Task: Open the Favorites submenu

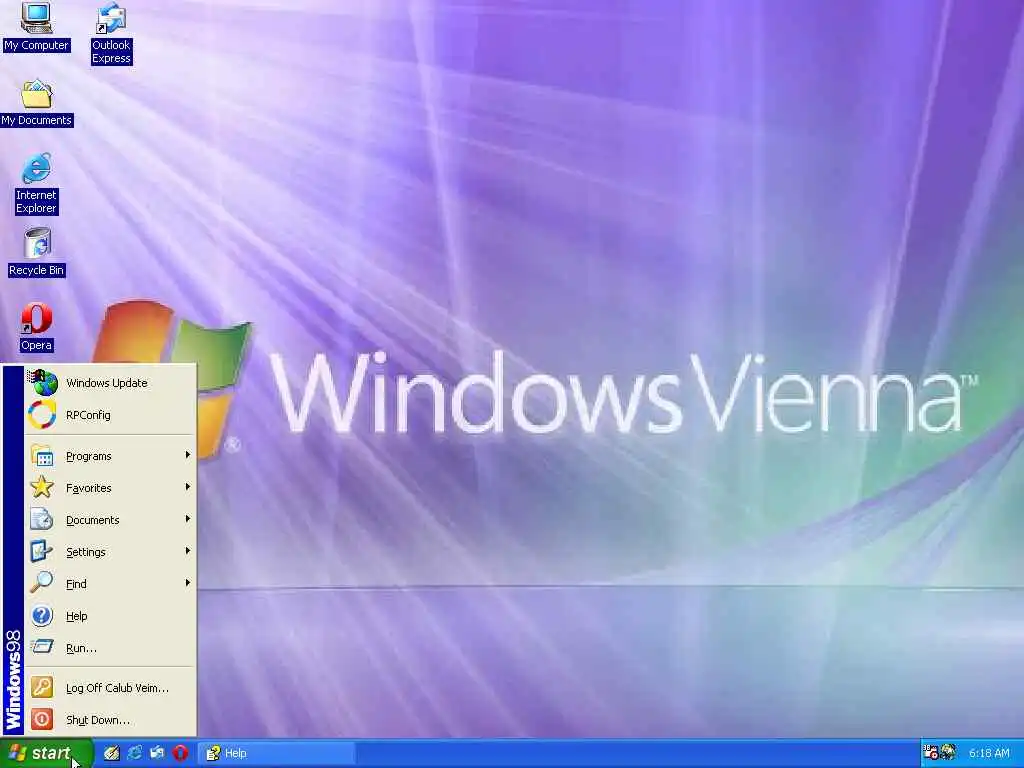Action: click(110, 488)
